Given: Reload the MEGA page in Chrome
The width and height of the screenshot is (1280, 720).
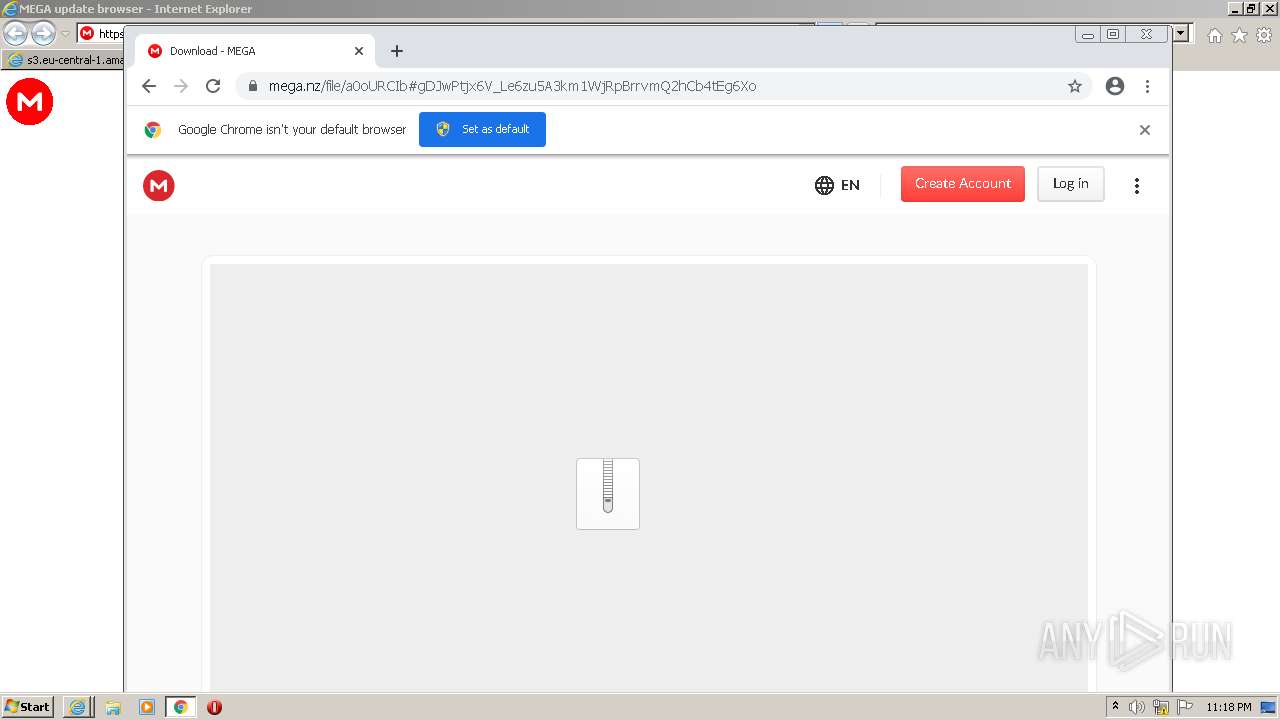Looking at the screenshot, I should point(213,86).
